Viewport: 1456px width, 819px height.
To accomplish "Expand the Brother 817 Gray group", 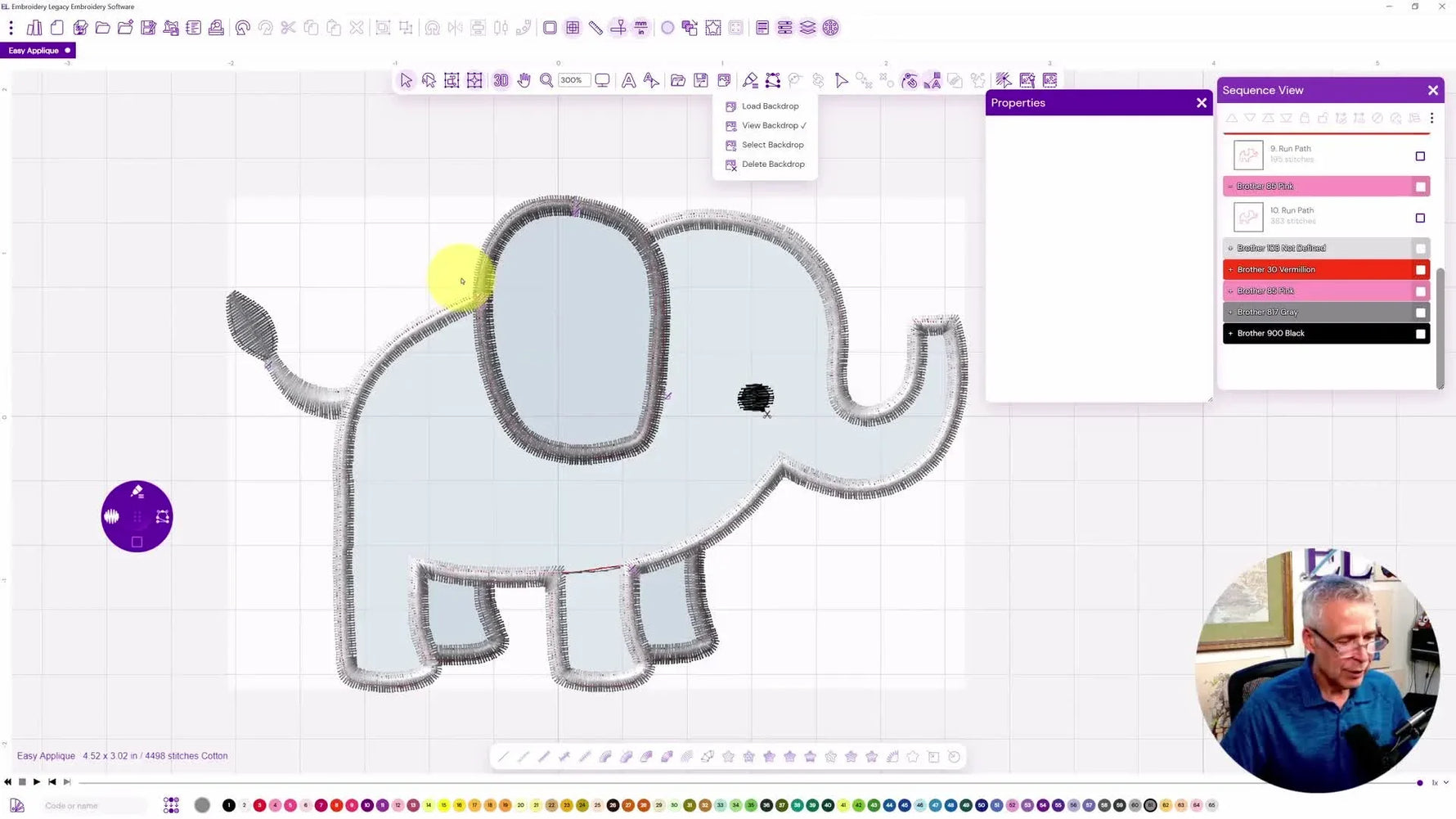I will pyautogui.click(x=1230, y=313).
